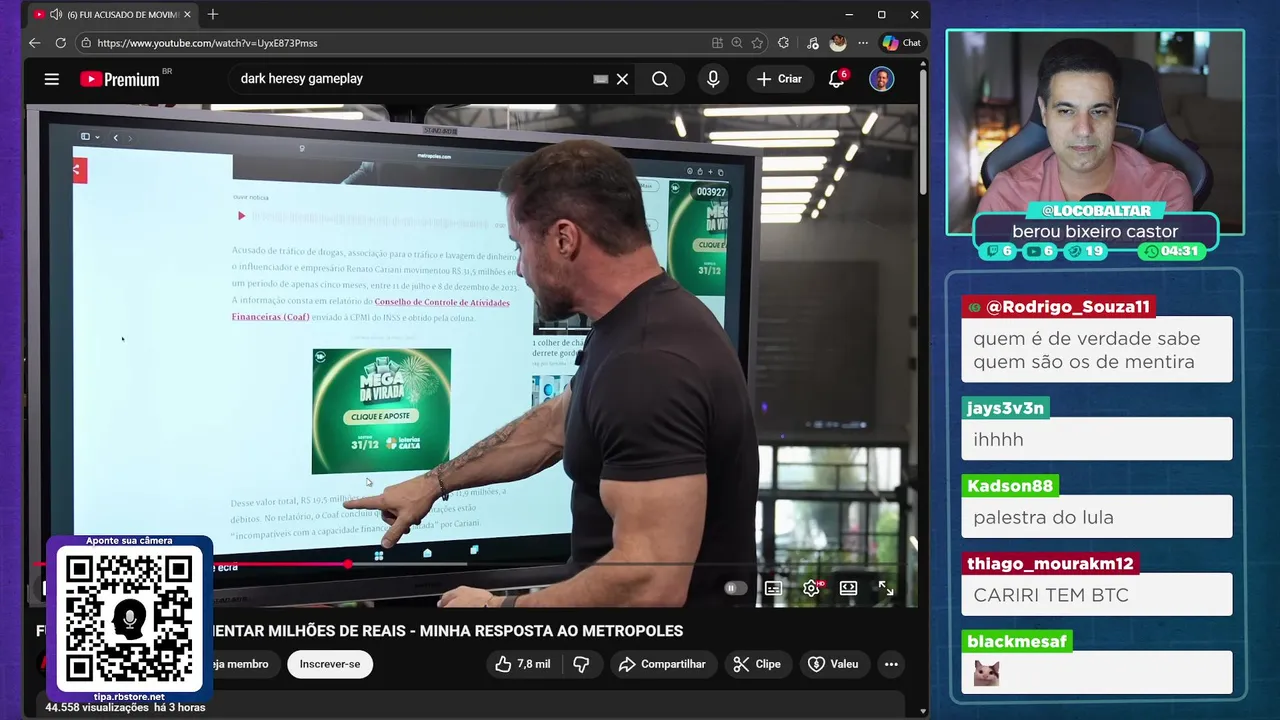The width and height of the screenshot is (1280, 720).
Task: Open YouTube notifications bell
Action: (x=837, y=79)
